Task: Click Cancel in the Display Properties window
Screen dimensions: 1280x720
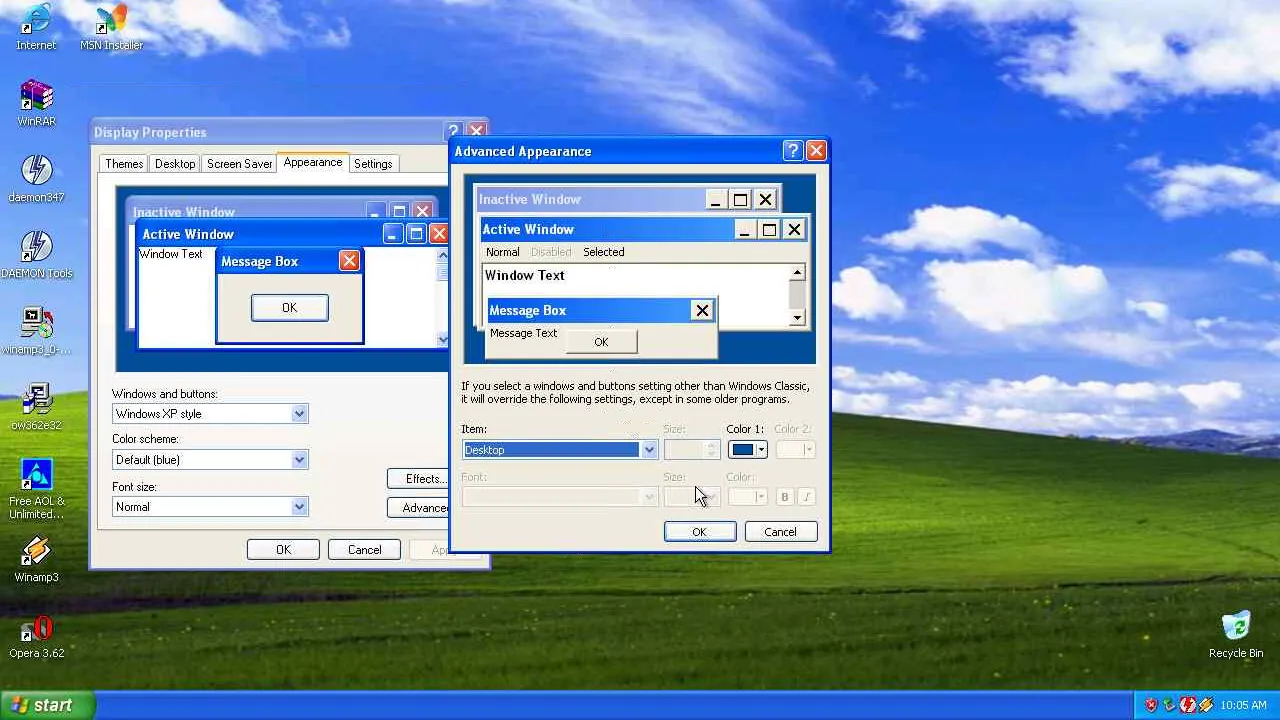Action: [x=364, y=550]
